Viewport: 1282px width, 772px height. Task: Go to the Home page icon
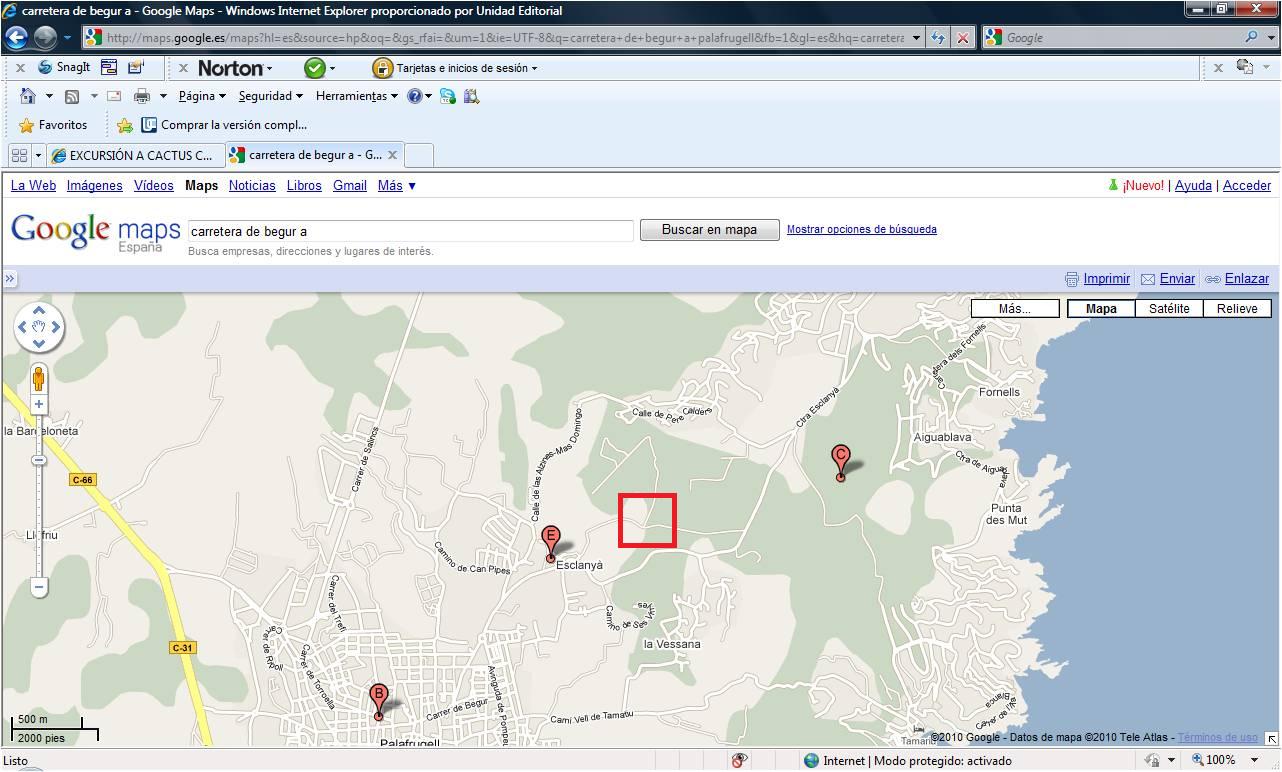pyautogui.click(x=28, y=96)
